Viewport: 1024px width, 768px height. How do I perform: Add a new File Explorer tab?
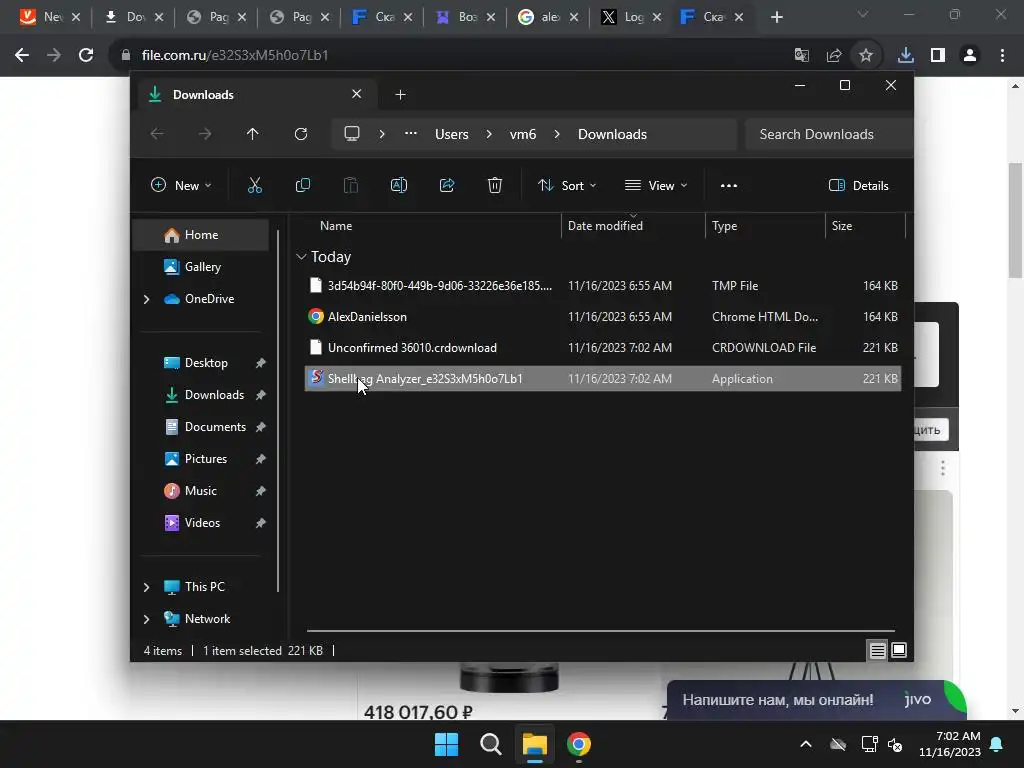pos(400,95)
